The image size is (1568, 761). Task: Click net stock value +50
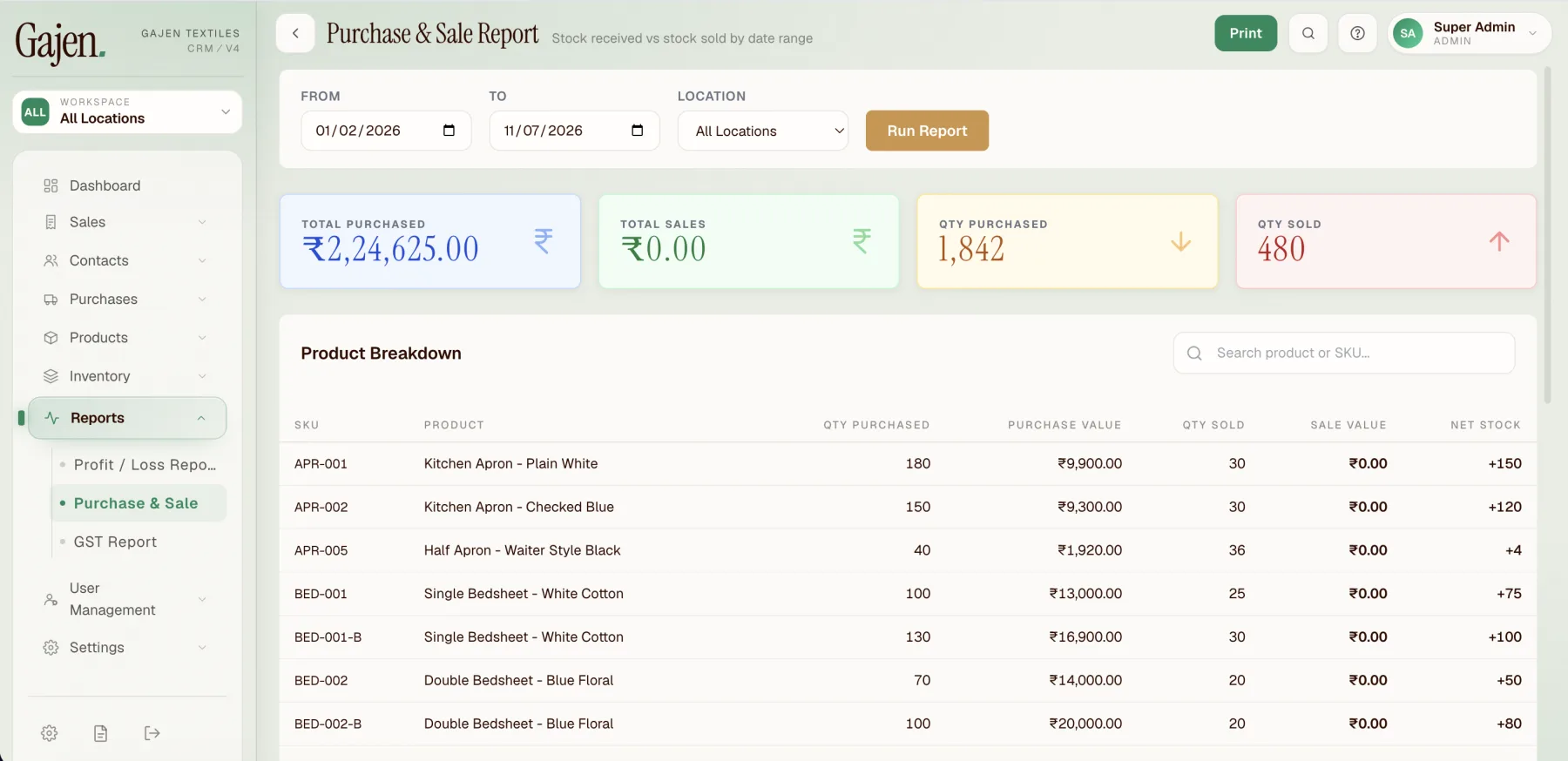point(1509,680)
